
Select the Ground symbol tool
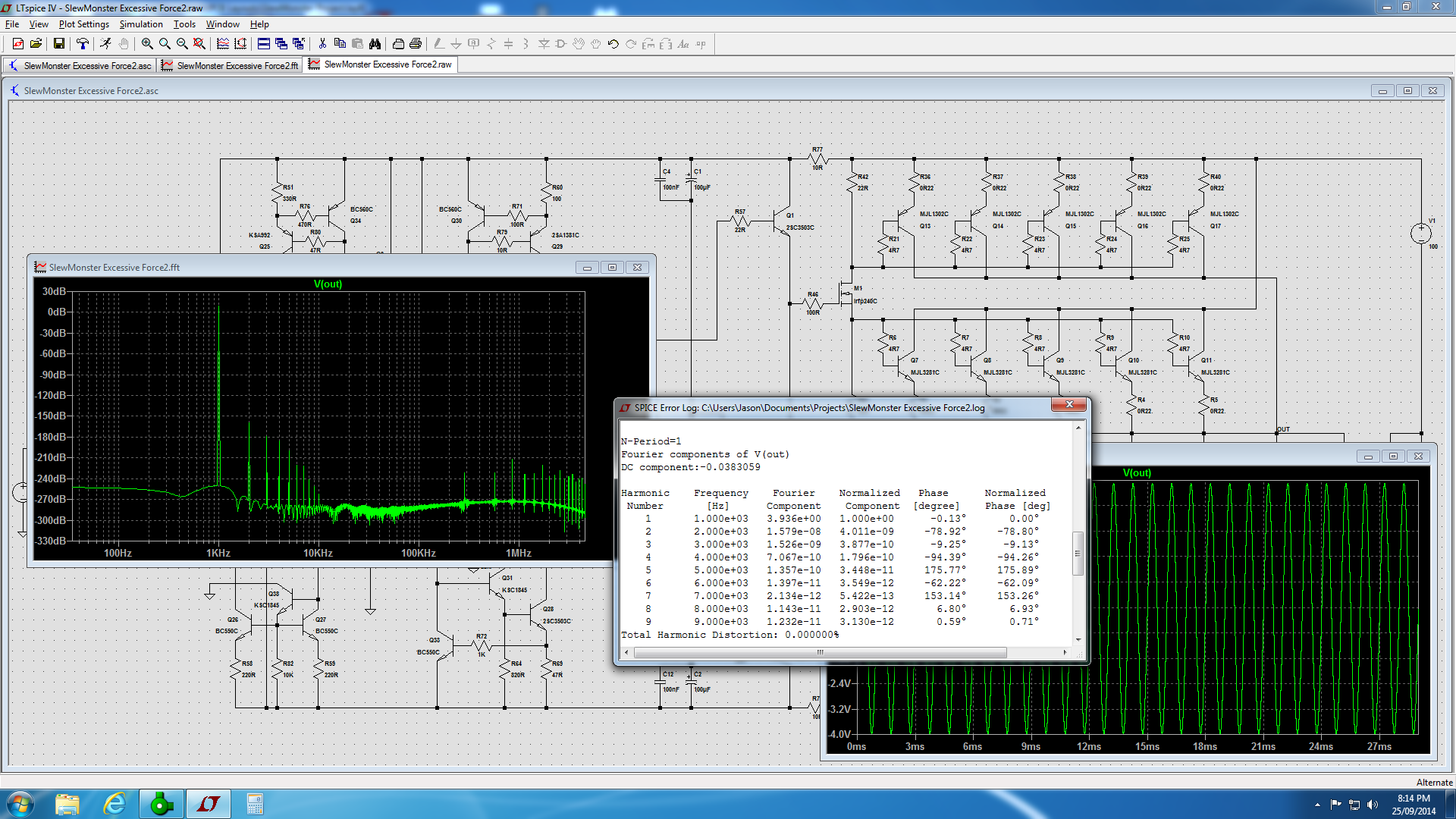pos(456,44)
